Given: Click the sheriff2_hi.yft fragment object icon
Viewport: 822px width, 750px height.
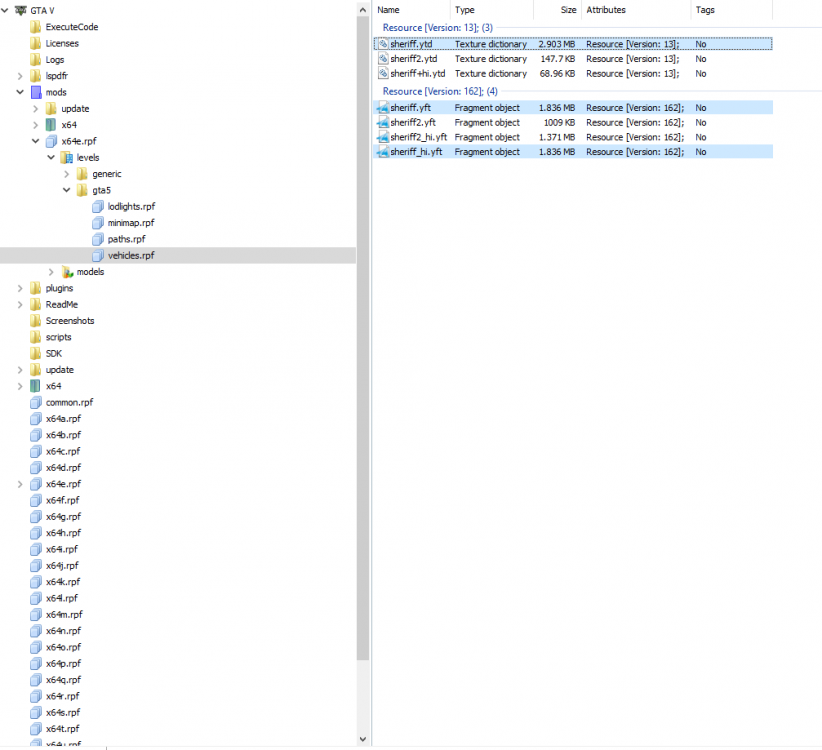Looking at the screenshot, I should click(382, 137).
